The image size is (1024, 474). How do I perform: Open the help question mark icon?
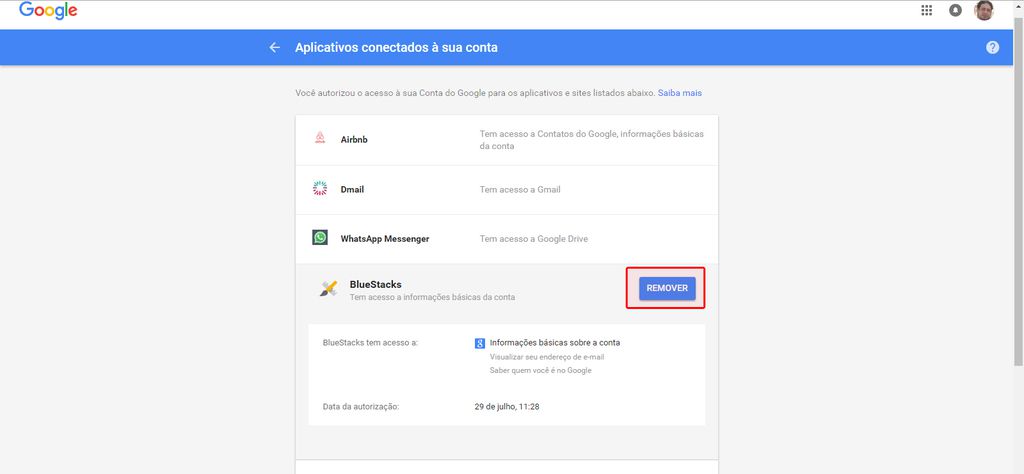(x=993, y=48)
